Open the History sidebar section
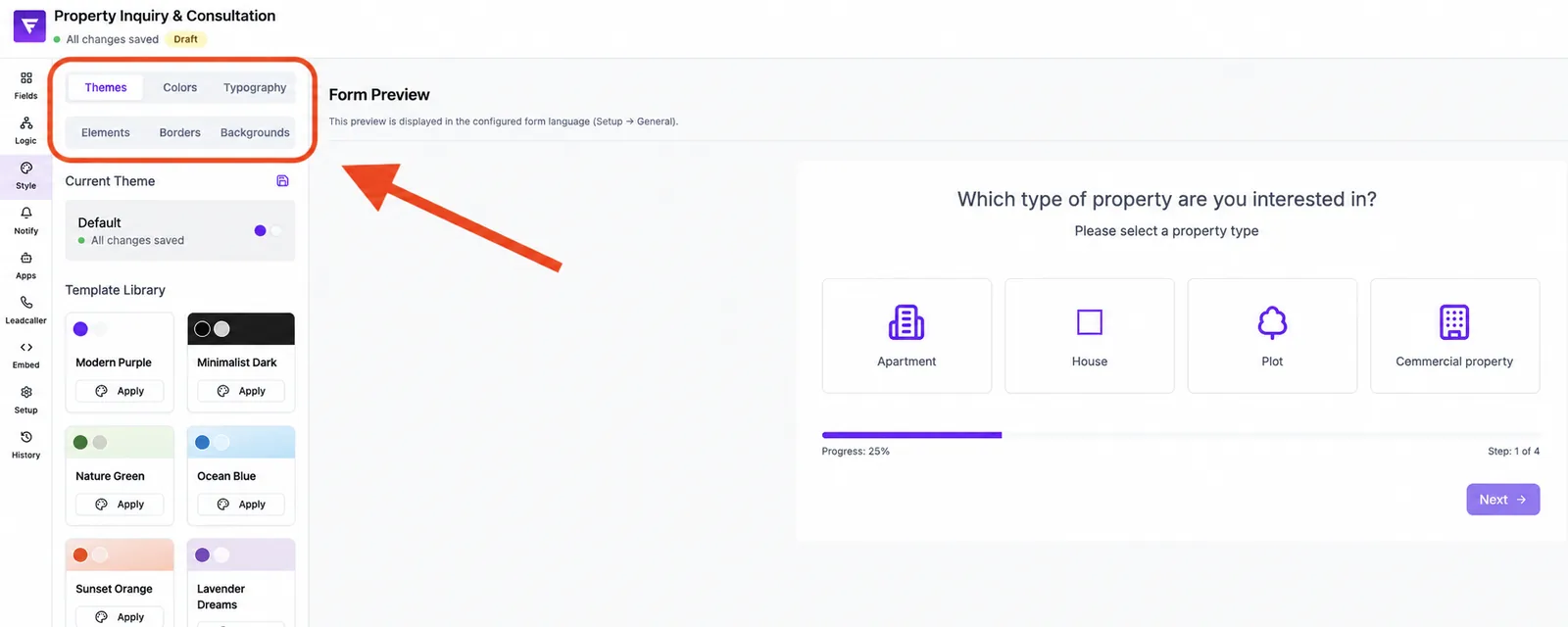The width and height of the screenshot is (1568, 627). click(x=25, y=446)
